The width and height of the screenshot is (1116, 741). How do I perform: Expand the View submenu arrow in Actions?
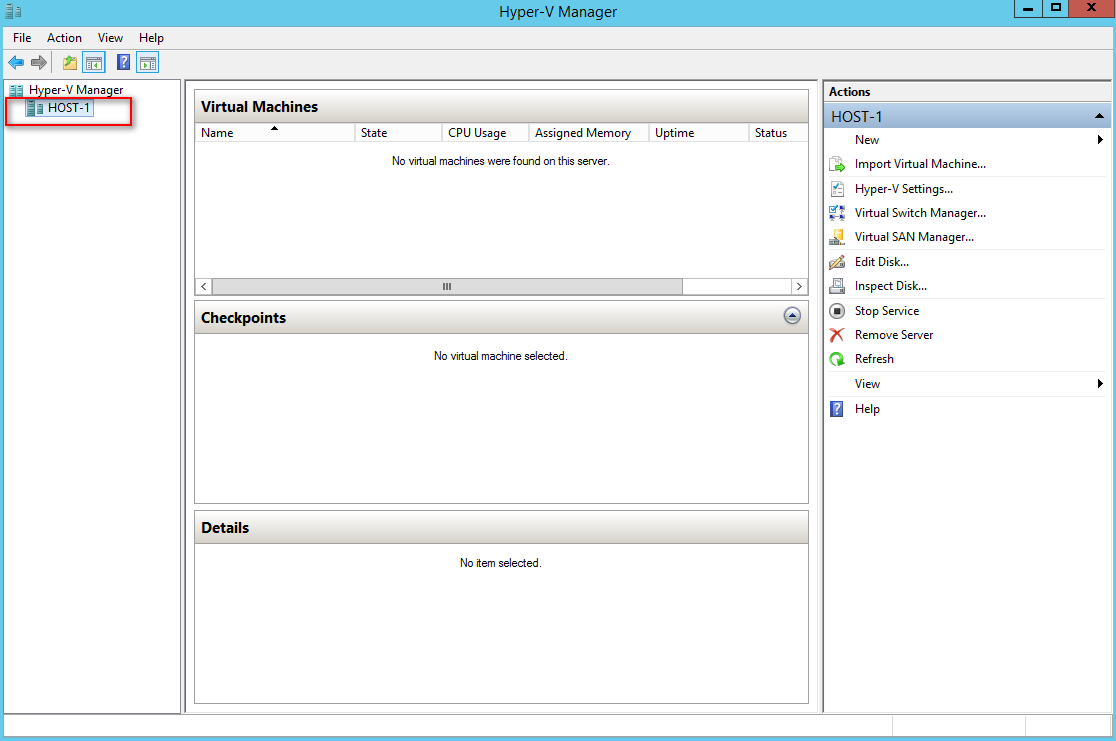coord(1100,384)
